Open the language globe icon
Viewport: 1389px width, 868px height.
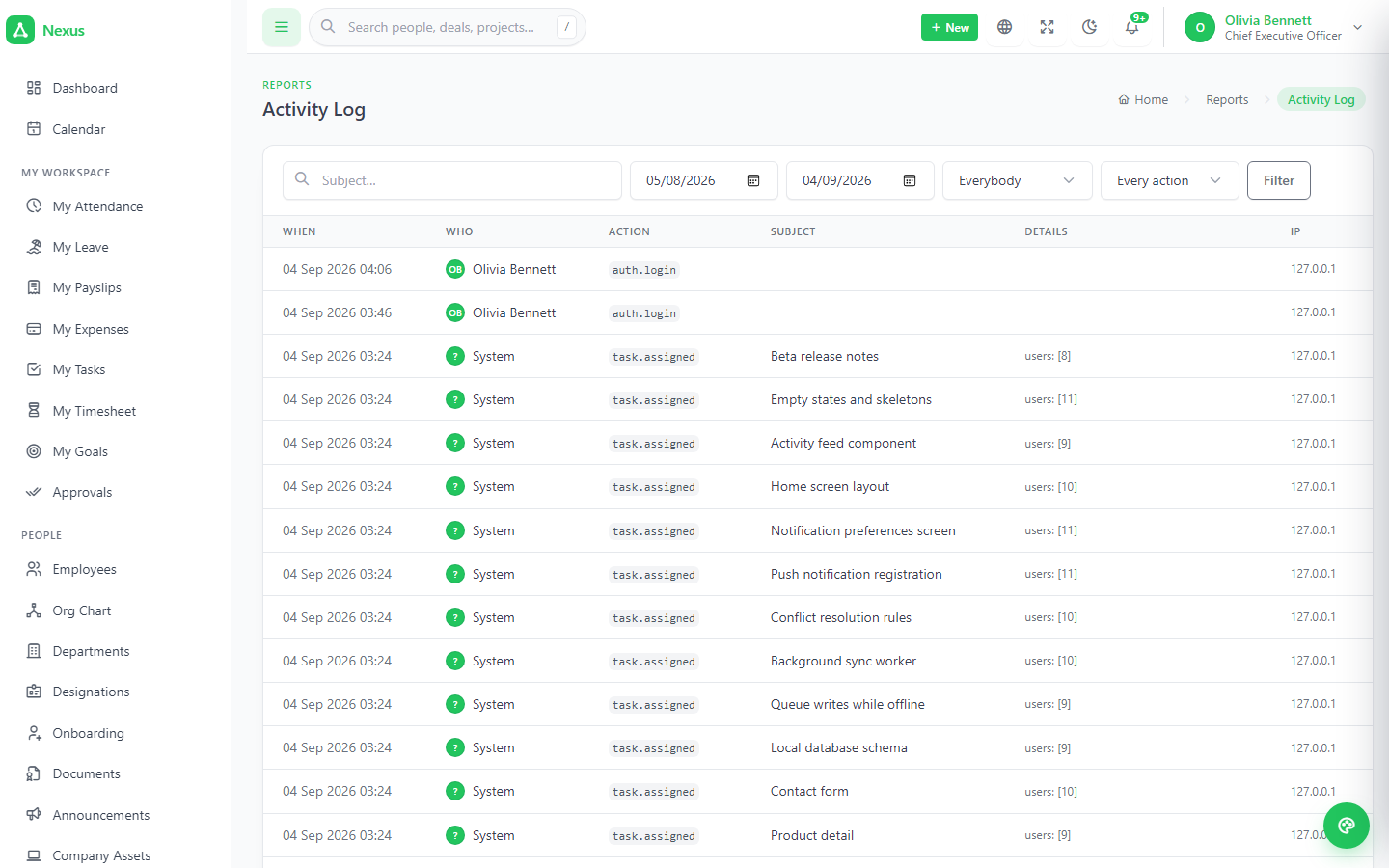pyautogui.click(x=1005, y=27)
